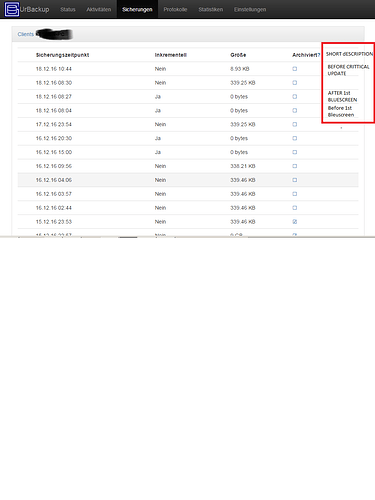
Task: Open the backup from 16.12.16 03:57
Action: pos(54,194)
